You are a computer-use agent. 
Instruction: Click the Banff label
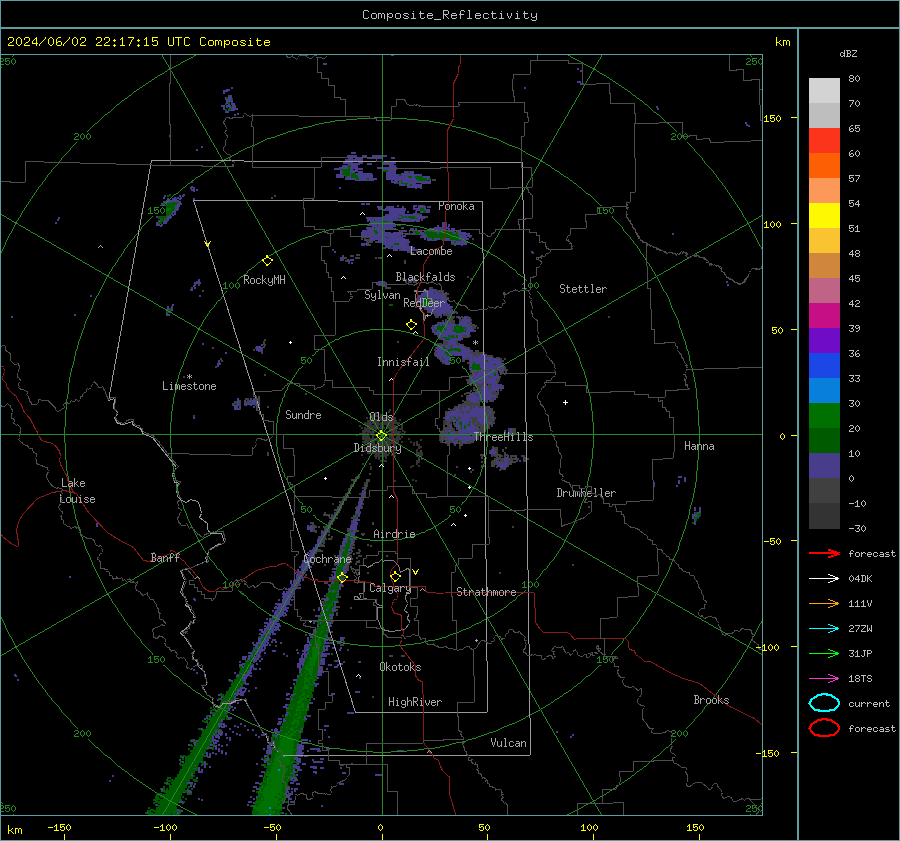tap(165, 557)
